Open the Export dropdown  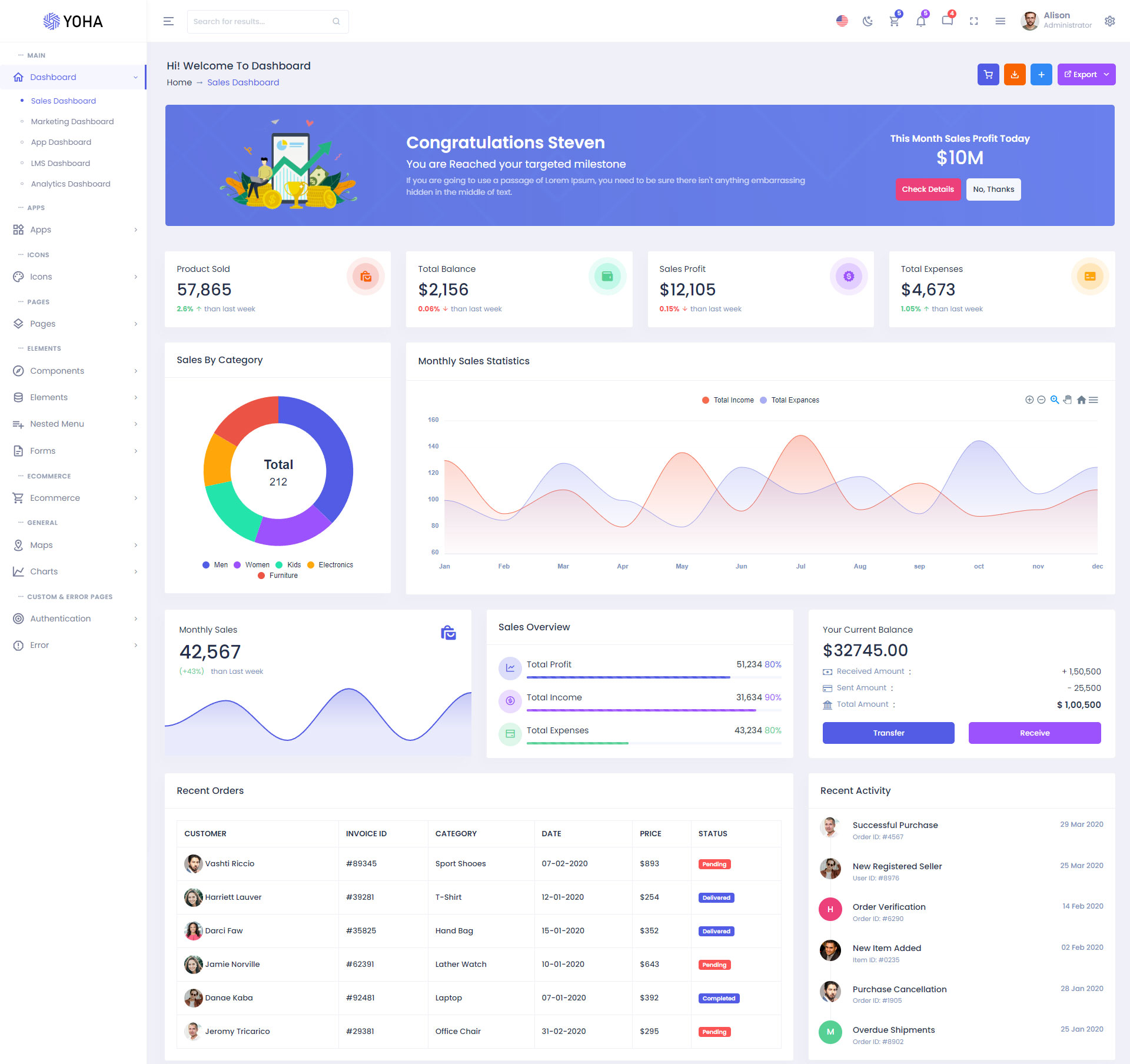point(1086,75)
